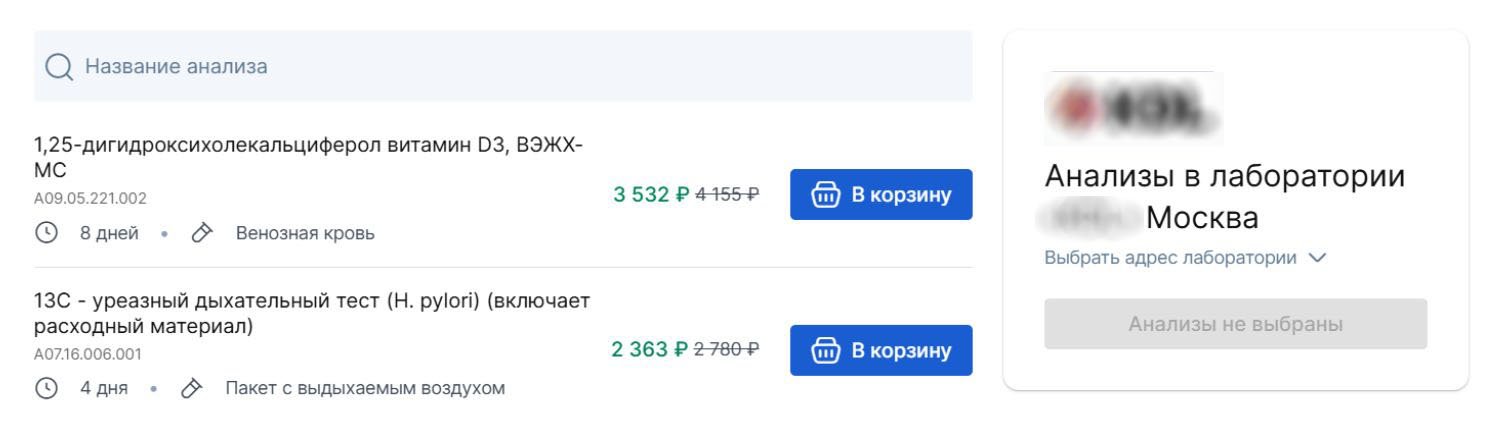This screenshot has width=1487, height=431.
Task: Click the crossed-out price 2 780 ₽
Action: point(726,350)
